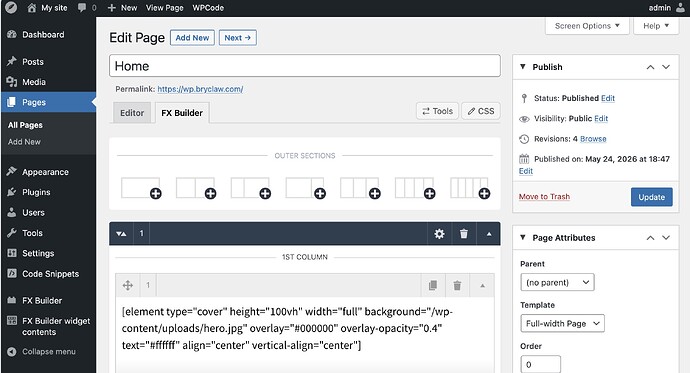Move Publish panel up

click(650, 67)
